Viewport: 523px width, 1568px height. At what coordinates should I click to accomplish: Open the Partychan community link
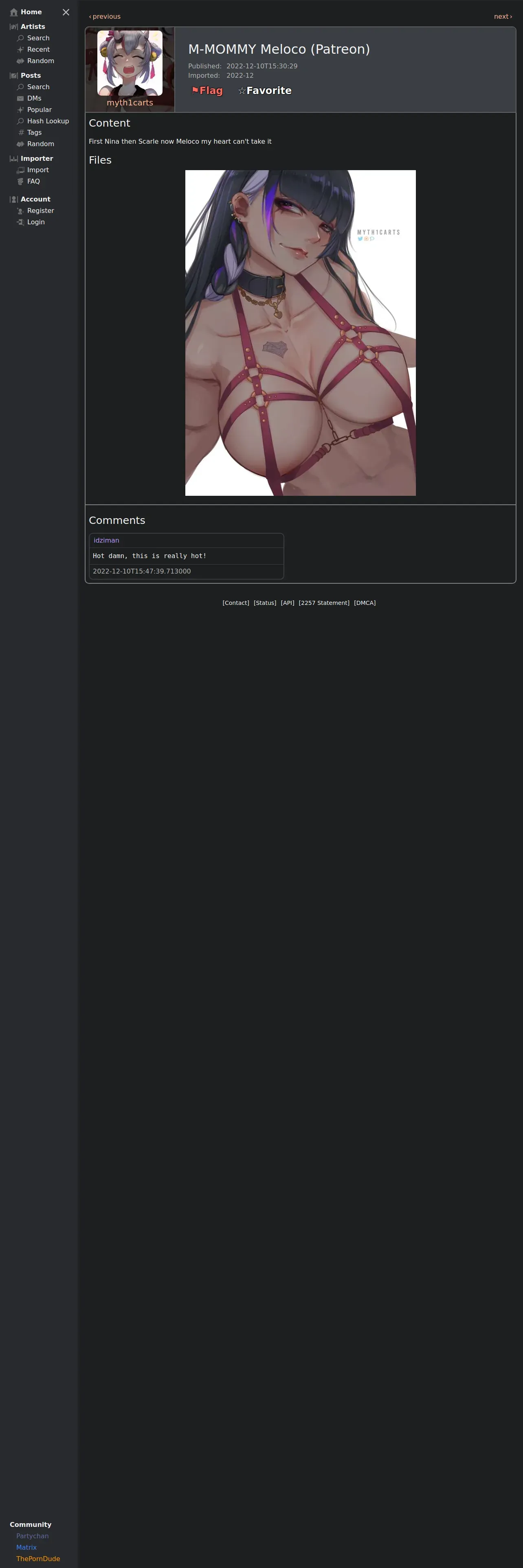point(32,1536)
